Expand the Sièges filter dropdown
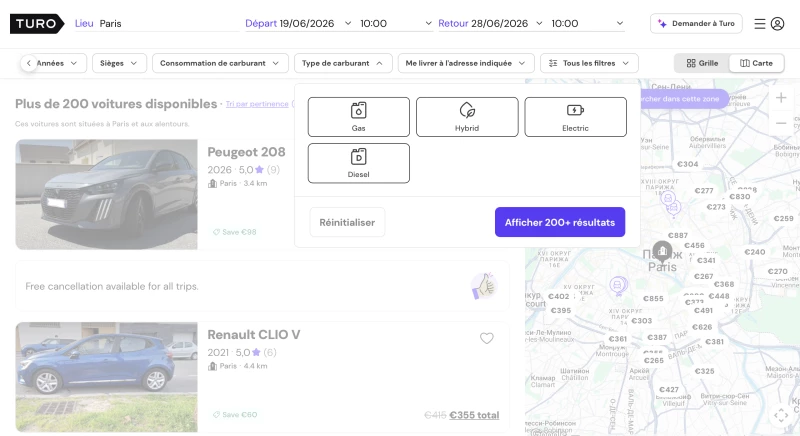 119,63
